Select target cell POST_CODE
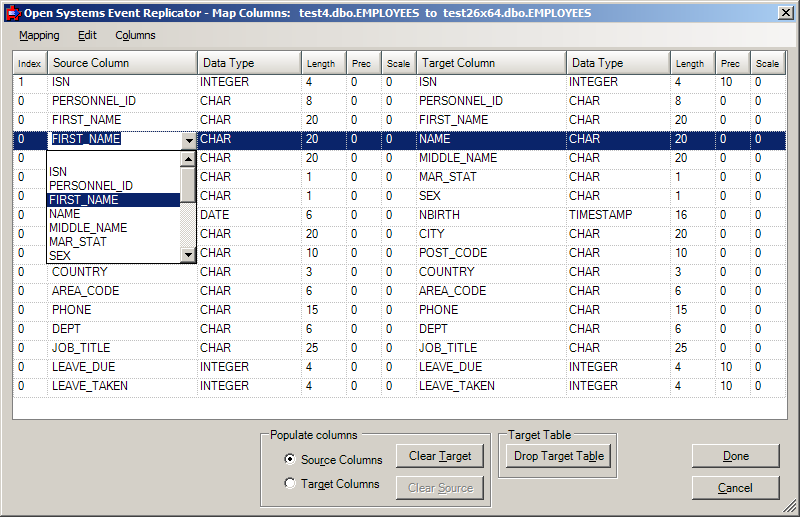800x517 pixels. 491,253
